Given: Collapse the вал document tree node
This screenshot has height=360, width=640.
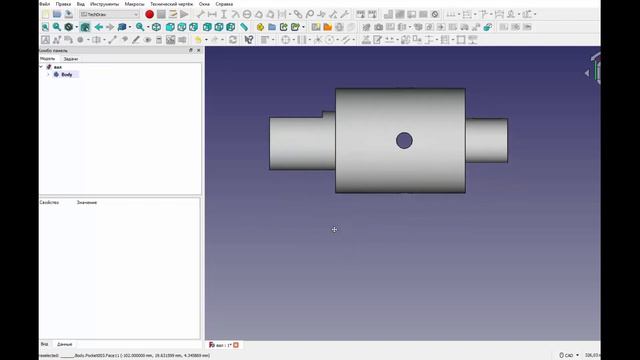Looking at the screenshot, I should (x=41, y=67).
